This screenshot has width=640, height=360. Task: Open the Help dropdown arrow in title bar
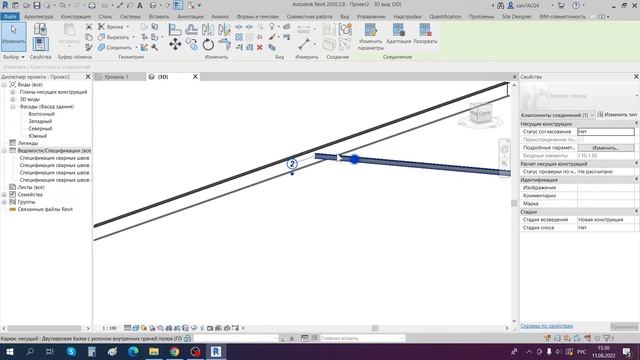click(584, 5)
